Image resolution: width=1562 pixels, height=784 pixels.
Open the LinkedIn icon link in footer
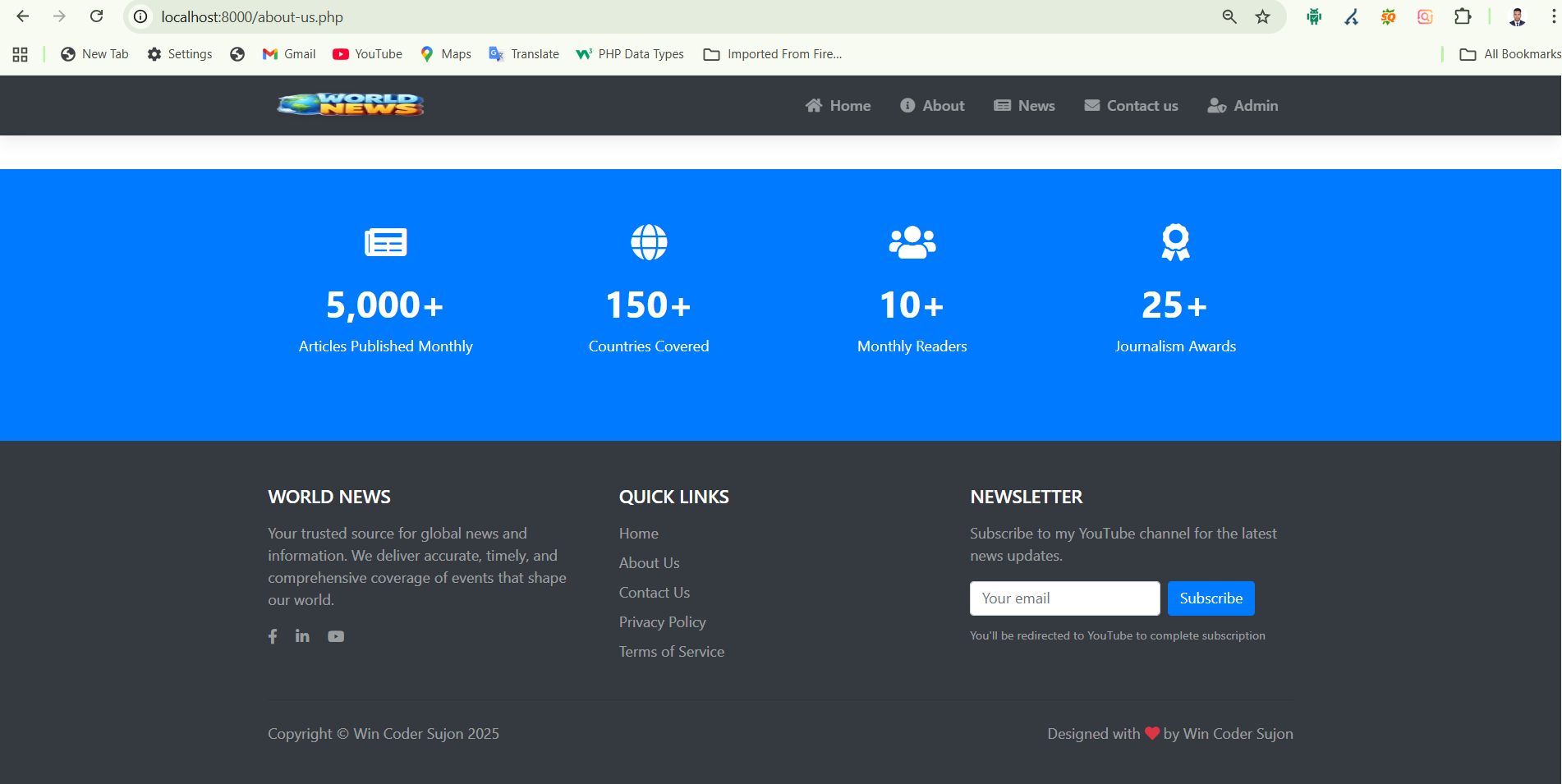point(302,636)
